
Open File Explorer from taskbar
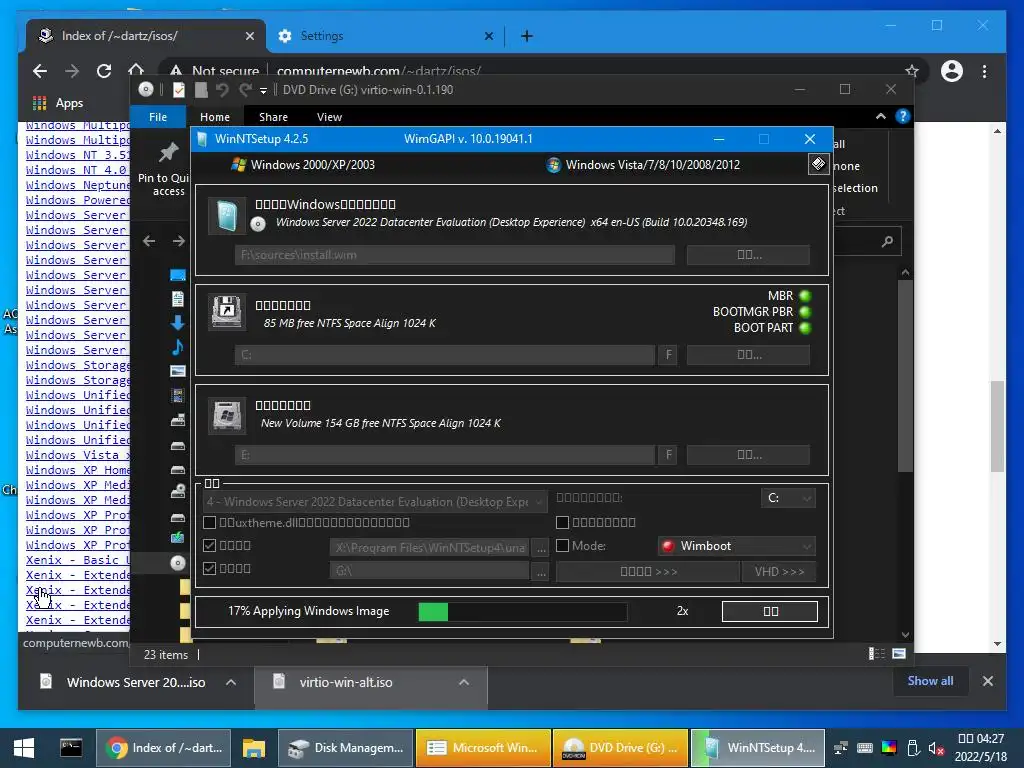(x=253, y=748)
